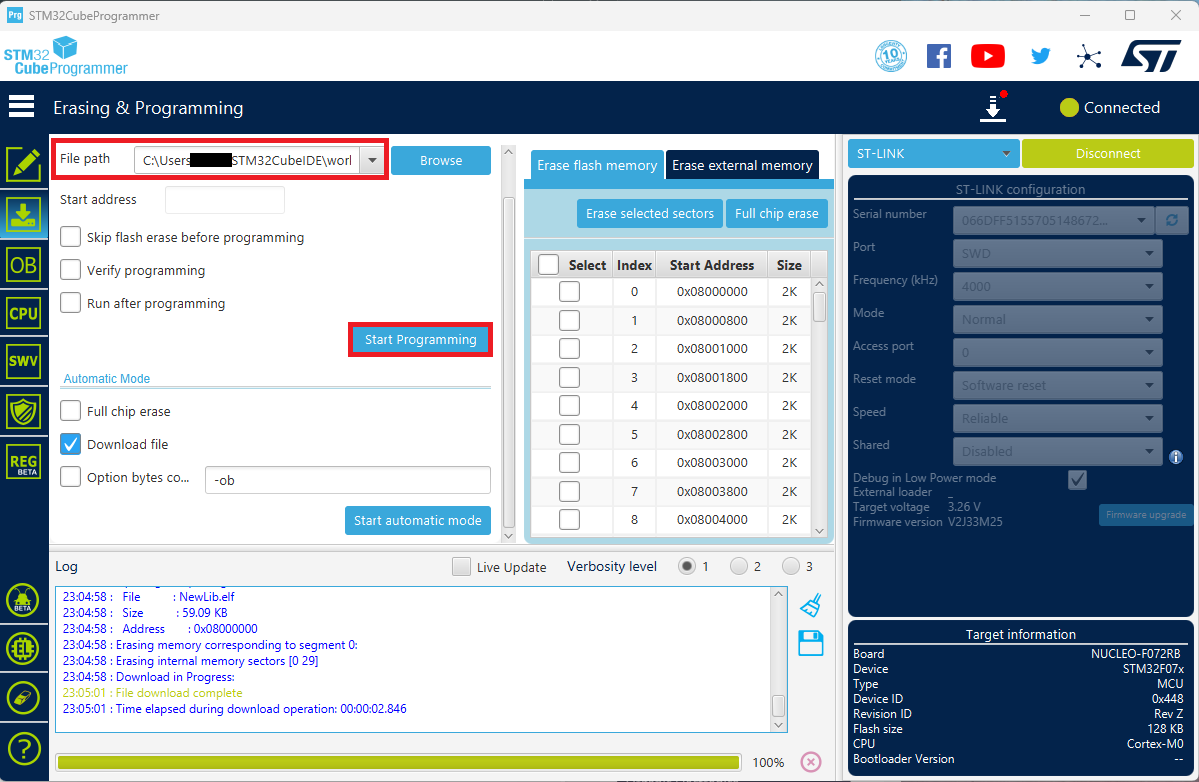Click the option bytes command -ob field
This screenshot has height=782, width=1199.
[x=348, y=480]
